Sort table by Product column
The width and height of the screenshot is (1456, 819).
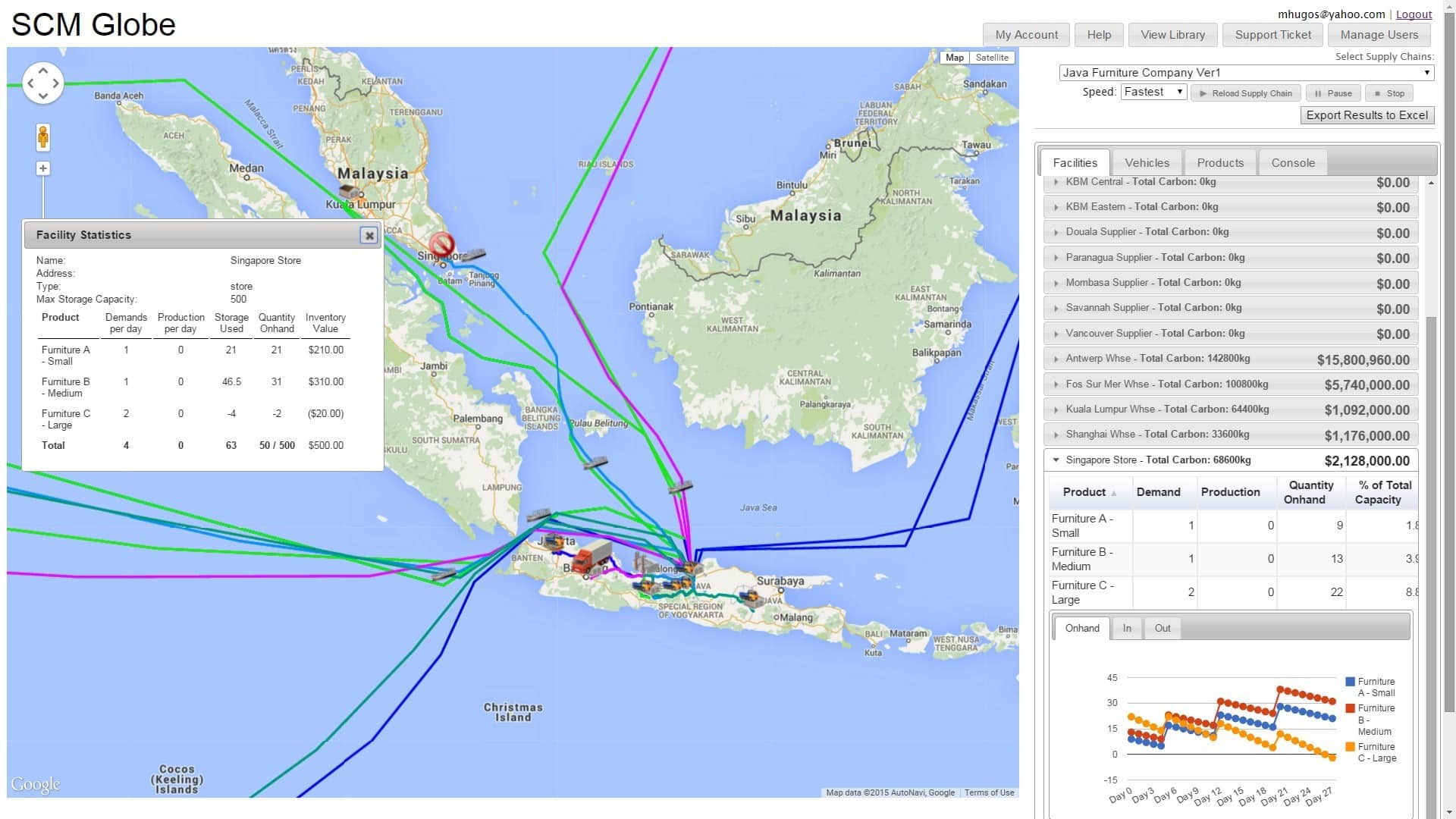(x=1090, y=492)
